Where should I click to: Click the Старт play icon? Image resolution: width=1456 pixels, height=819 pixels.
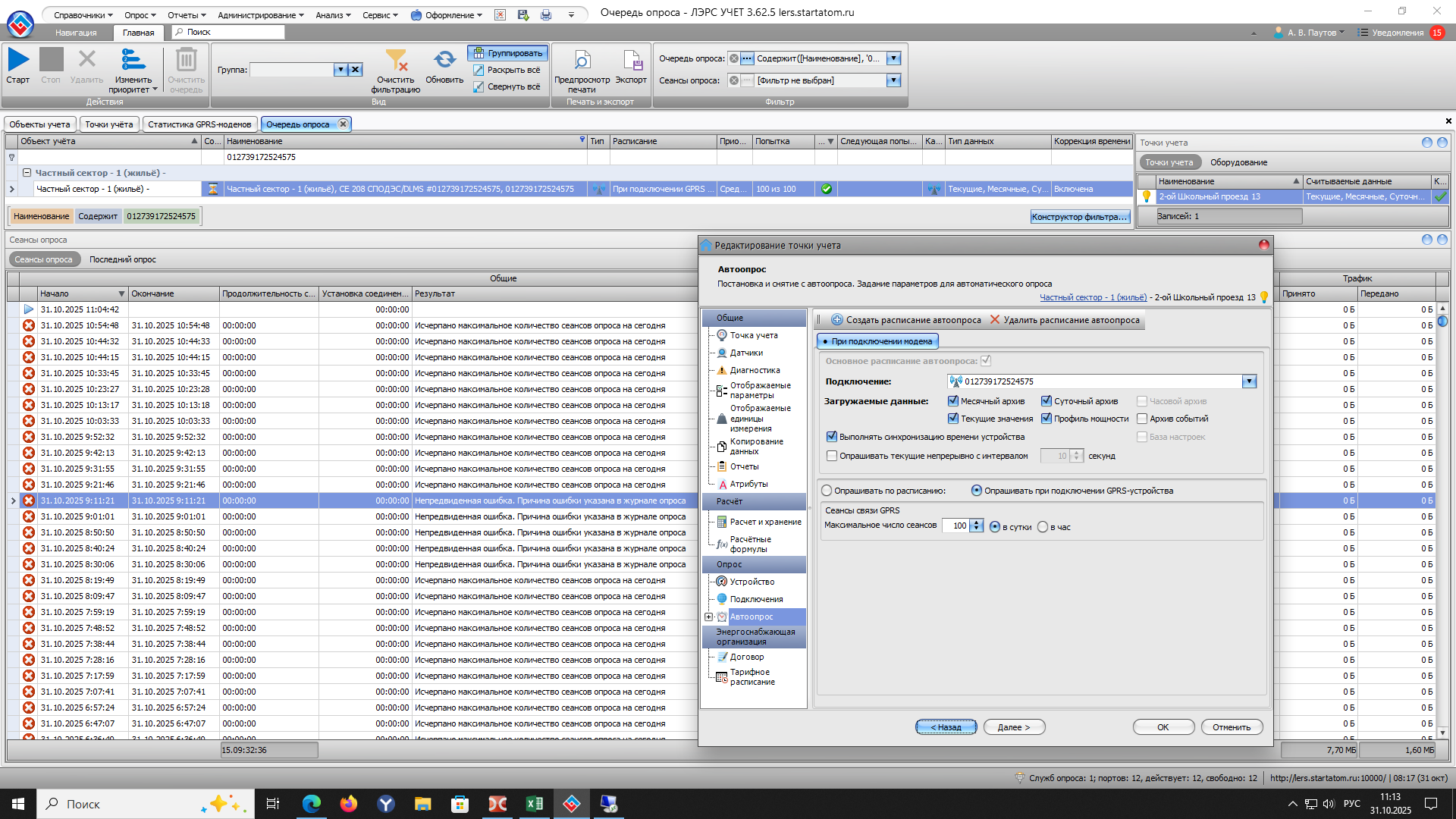coord(18,60)
